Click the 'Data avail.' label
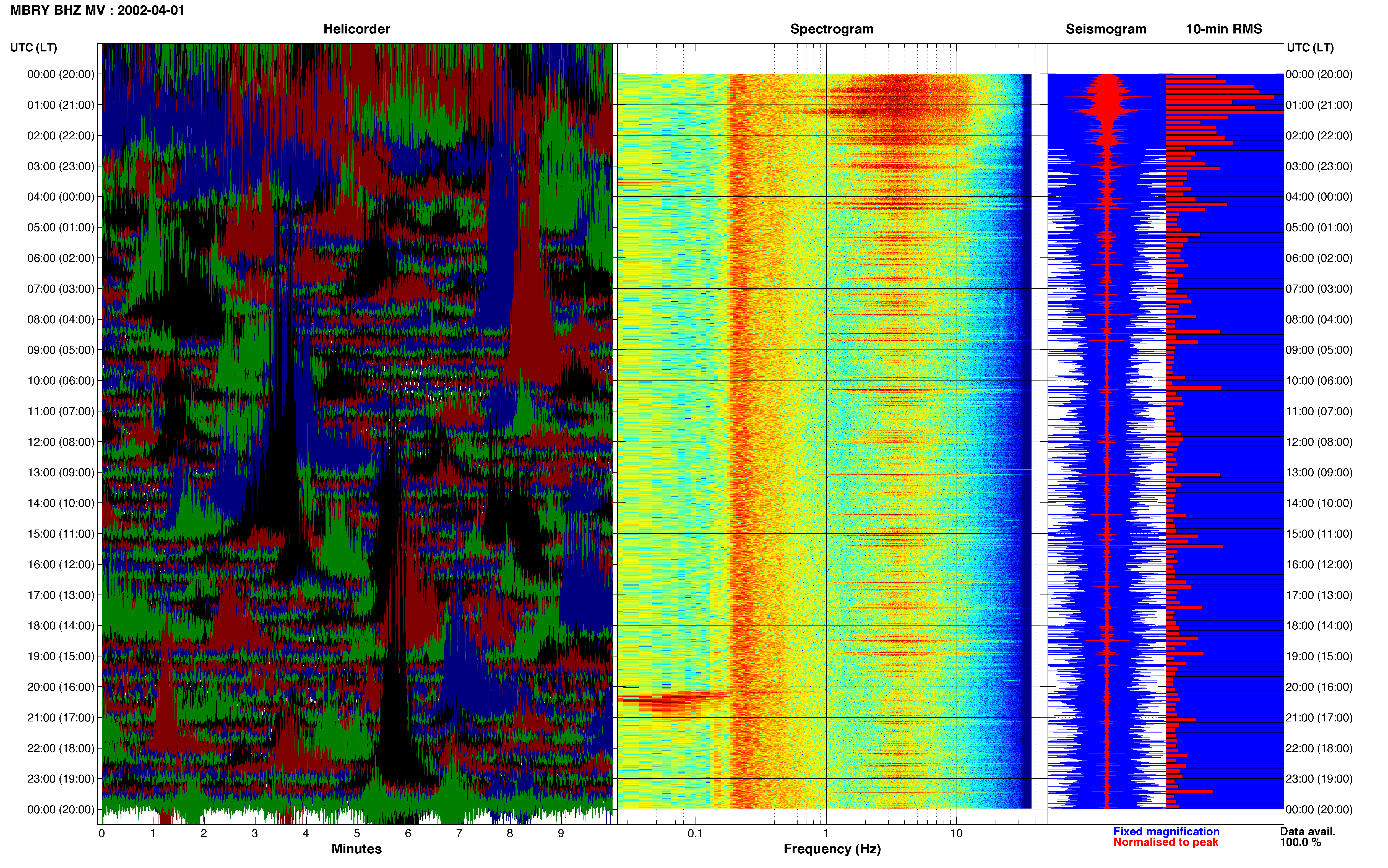 (x=1308, y=832)
